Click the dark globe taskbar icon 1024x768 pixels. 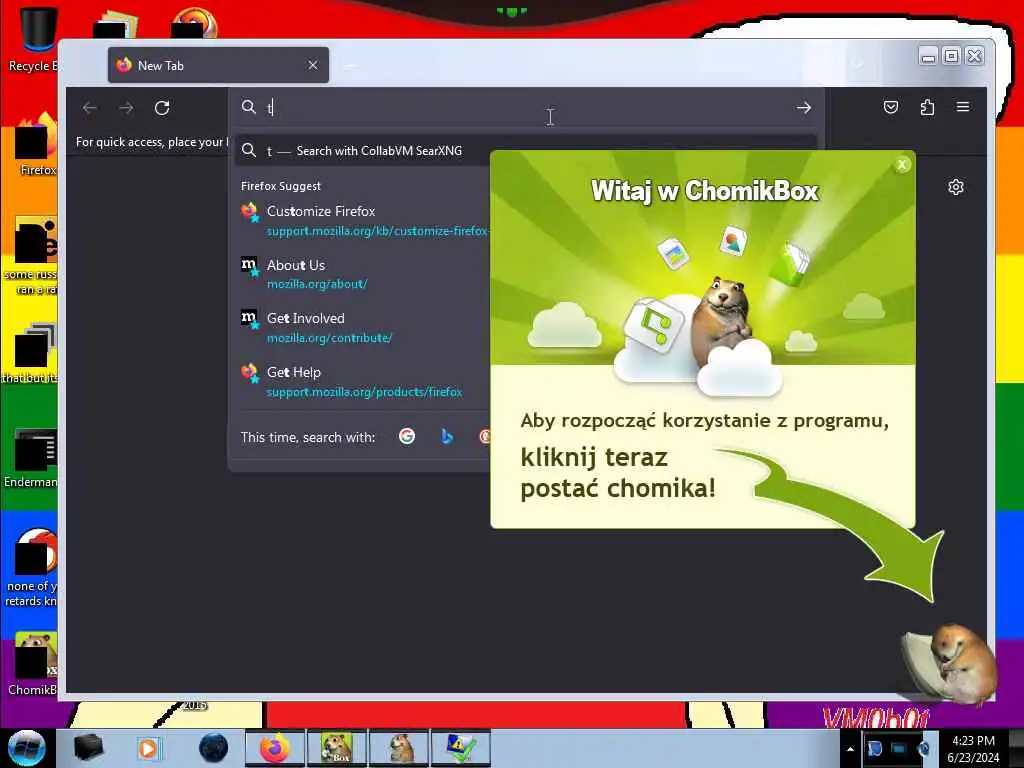click(x=213, y=748)
